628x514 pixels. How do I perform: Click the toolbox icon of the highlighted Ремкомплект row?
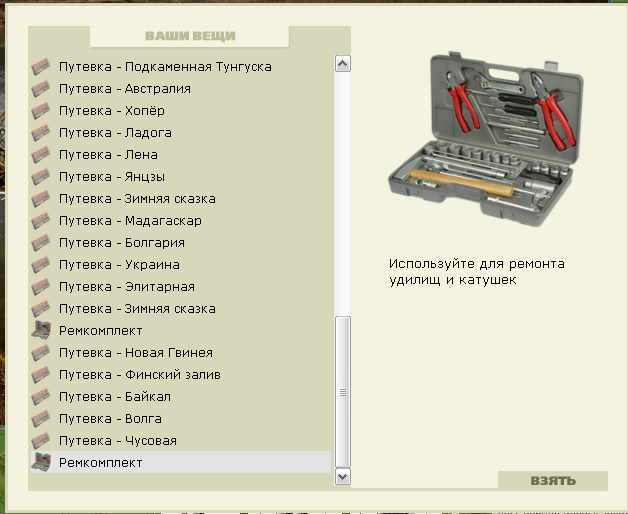click(41, 462)
